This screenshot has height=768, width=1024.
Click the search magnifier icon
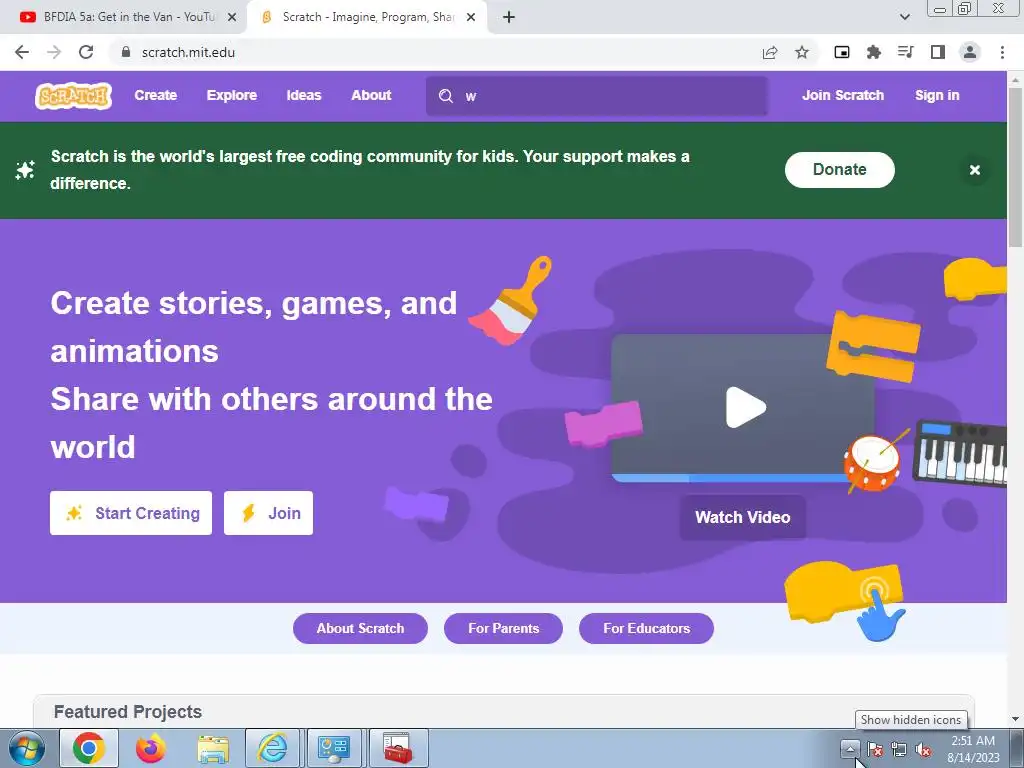[x=445, y=96]
